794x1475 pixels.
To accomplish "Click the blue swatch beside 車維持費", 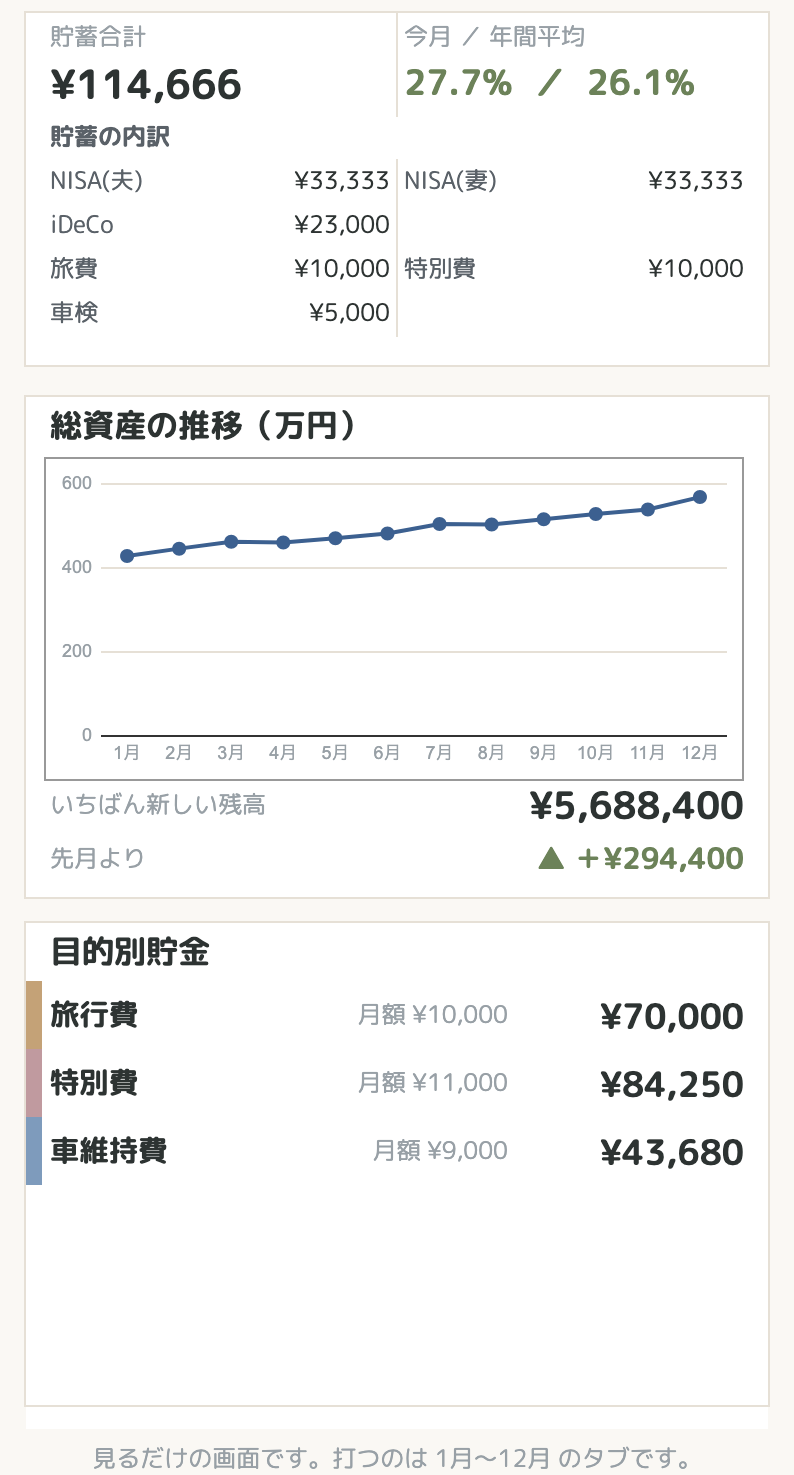I will click(x=34, y=1151).
